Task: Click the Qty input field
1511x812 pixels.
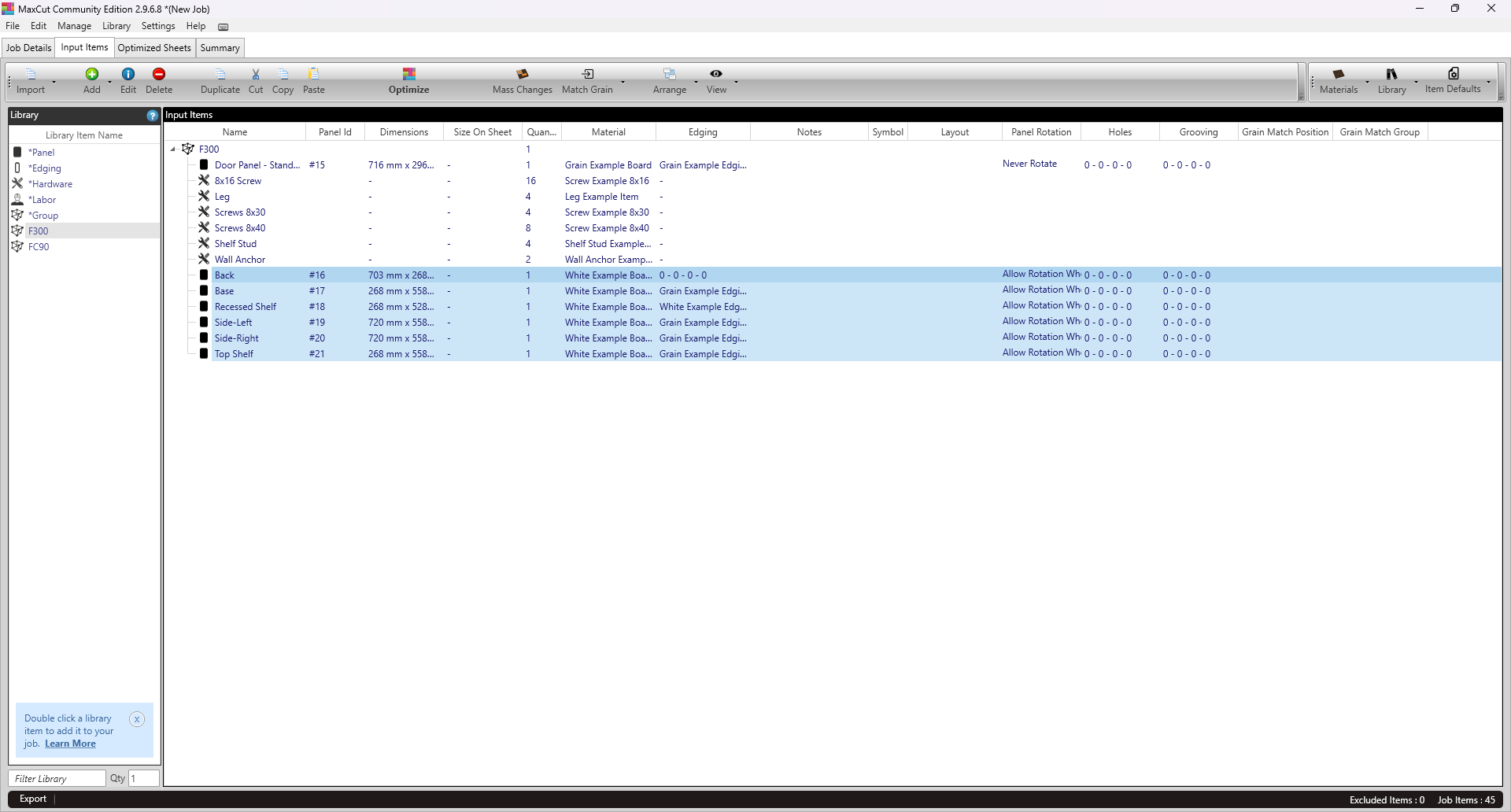Action: coord(144,778)
